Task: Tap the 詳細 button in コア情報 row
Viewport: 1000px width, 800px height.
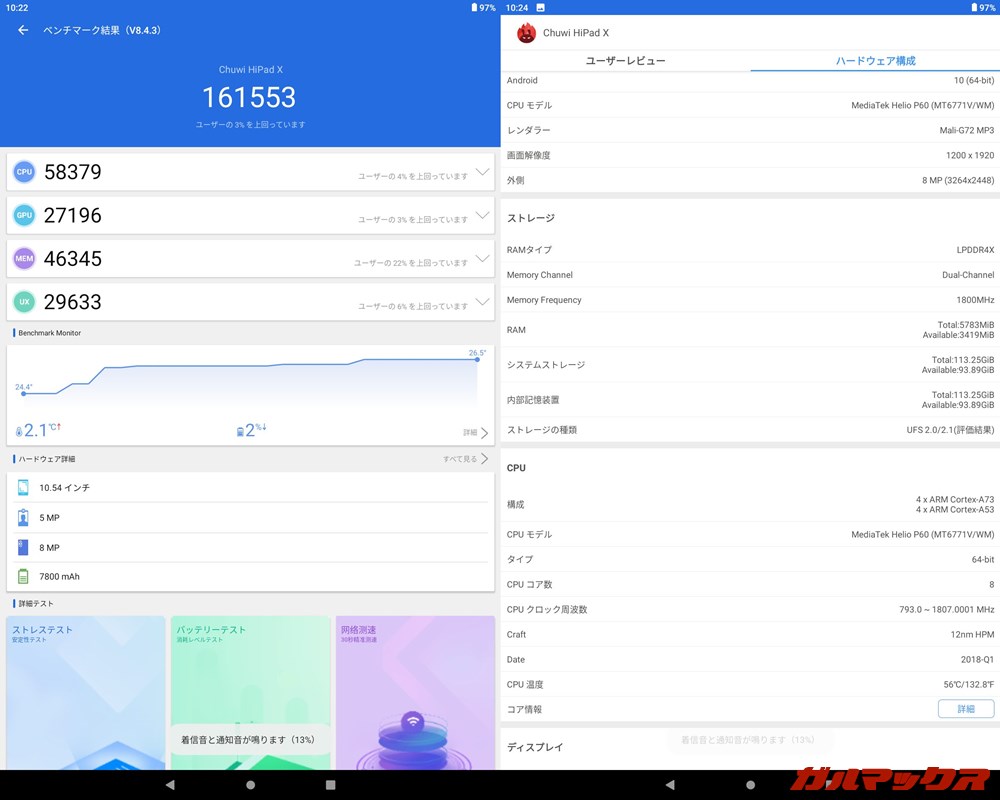Action: tap(965, 709)
